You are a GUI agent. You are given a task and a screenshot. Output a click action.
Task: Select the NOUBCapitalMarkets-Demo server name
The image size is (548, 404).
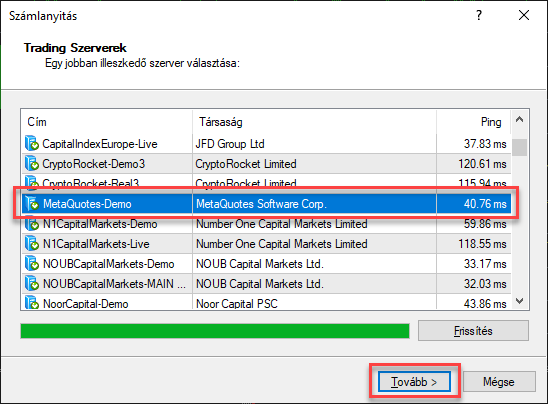point(109,264)
